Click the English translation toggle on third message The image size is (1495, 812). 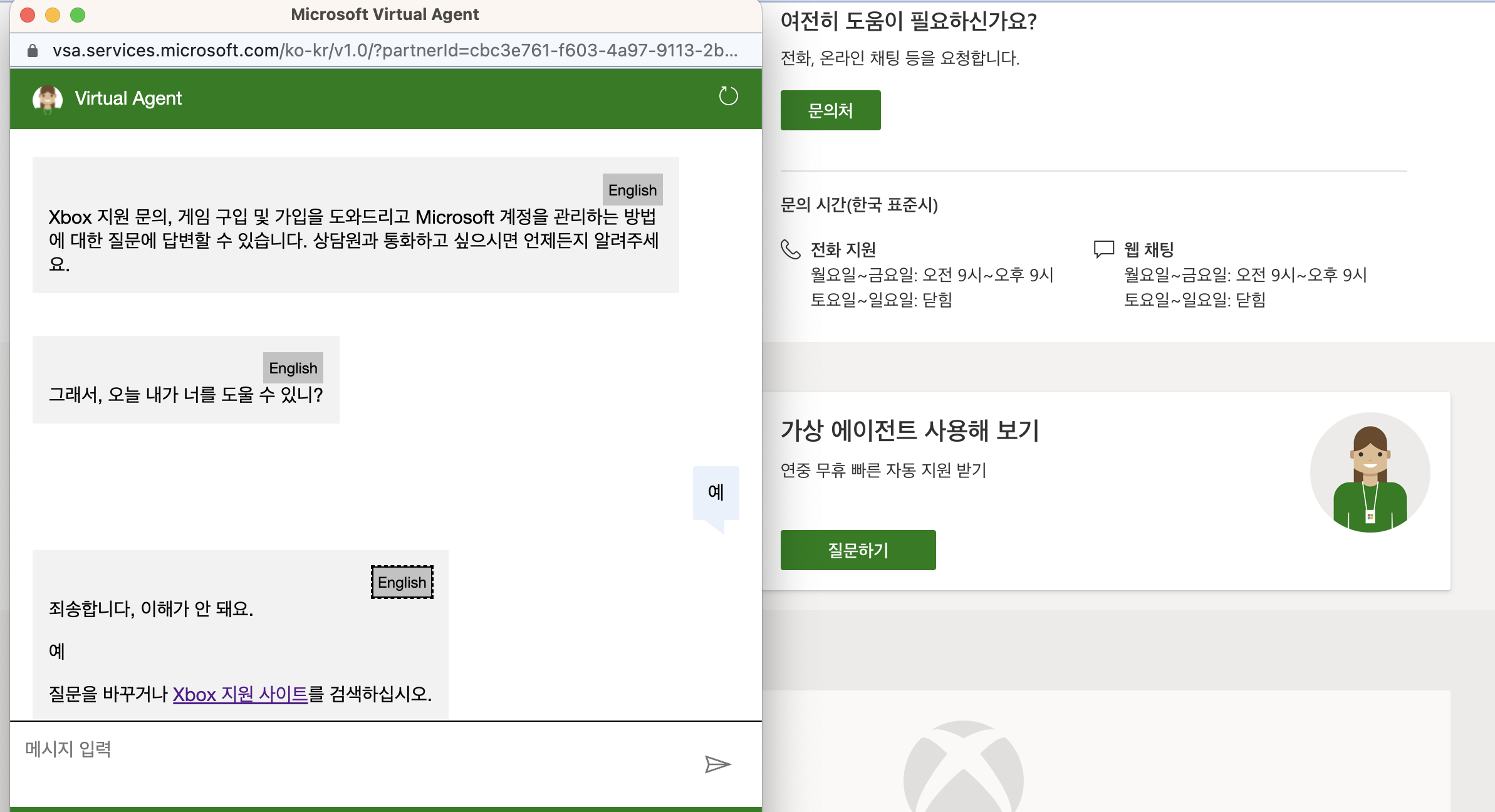pyautogui.click(x=401, y=581)
